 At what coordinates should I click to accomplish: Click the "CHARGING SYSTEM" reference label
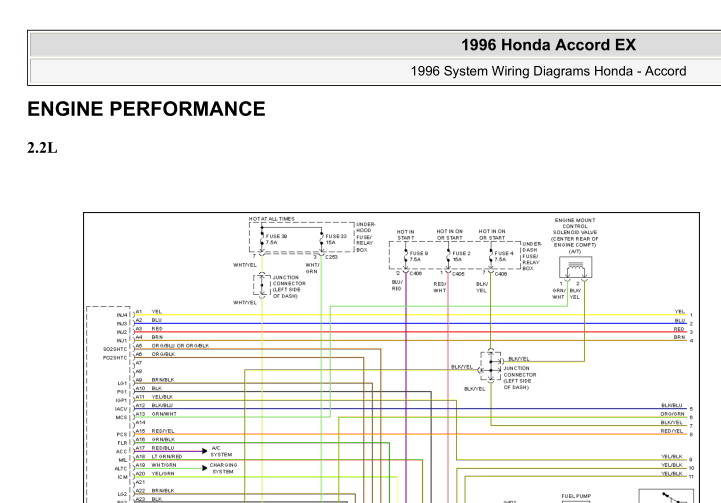click(x=223, y=468)
